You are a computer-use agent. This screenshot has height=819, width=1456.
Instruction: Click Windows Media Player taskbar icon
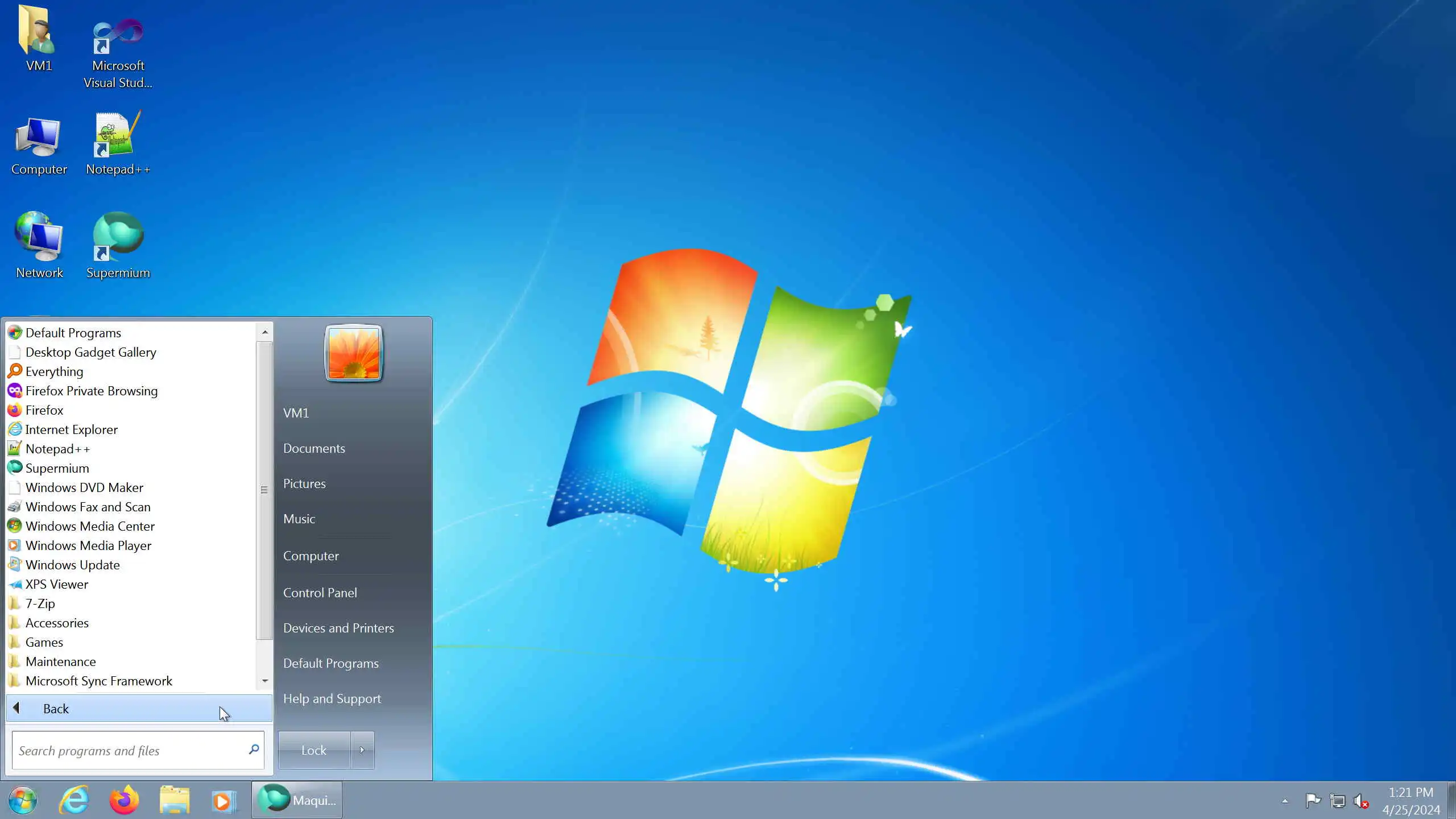[223, 800]
